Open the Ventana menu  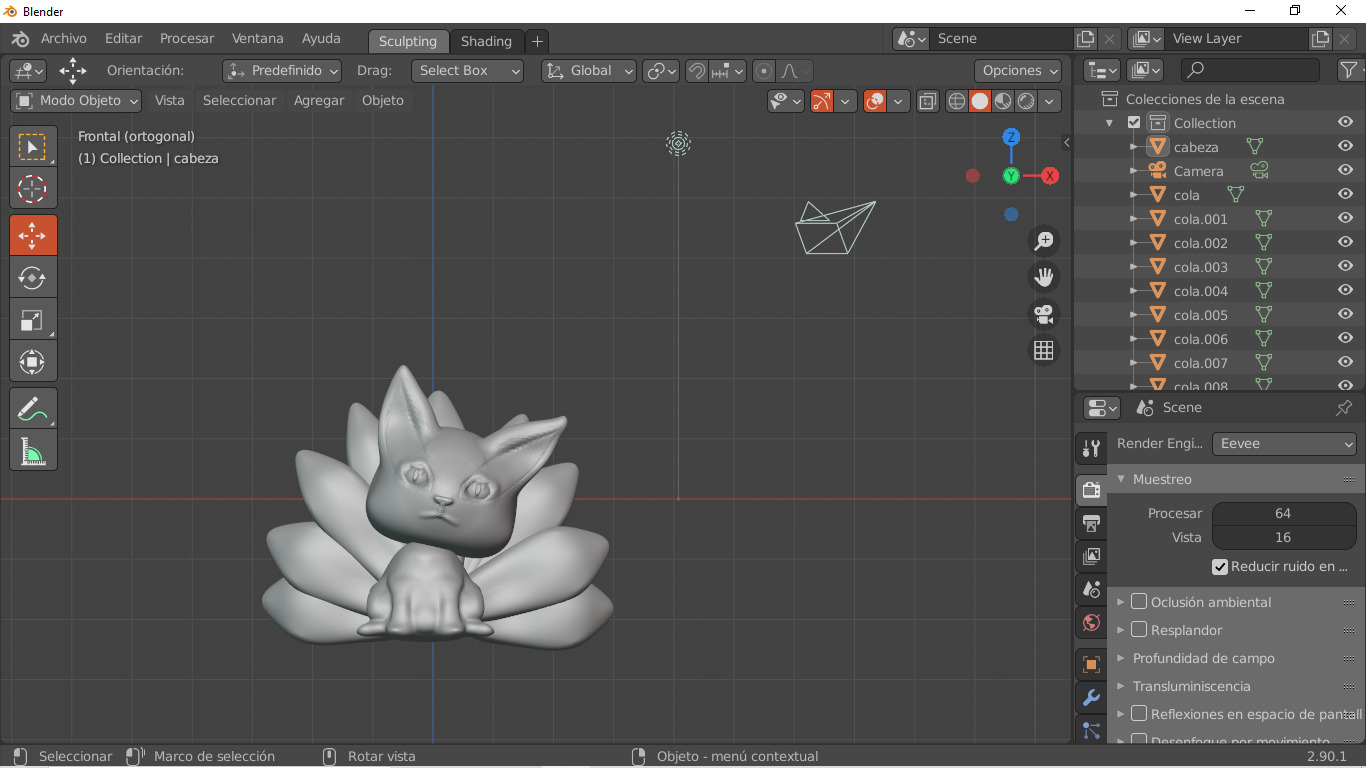tap(258, 39)
